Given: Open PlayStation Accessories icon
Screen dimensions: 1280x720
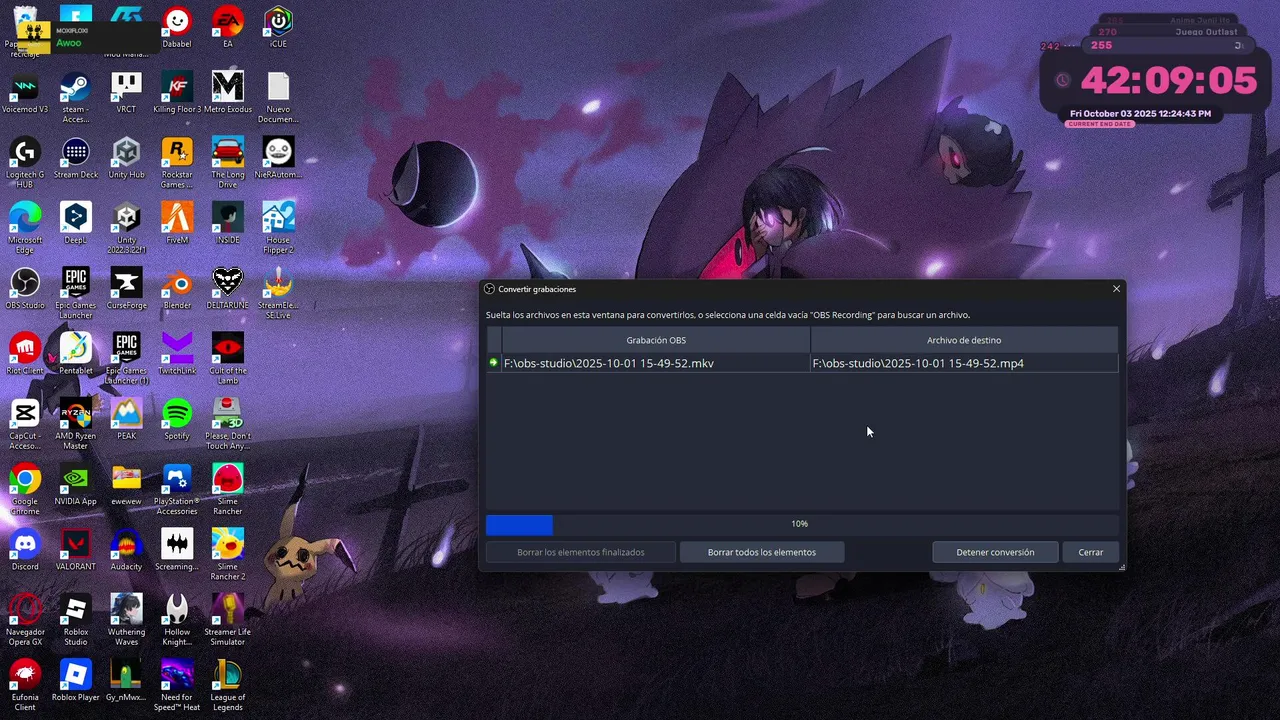Looking at the screenshot, I should (x=177, y=489).
